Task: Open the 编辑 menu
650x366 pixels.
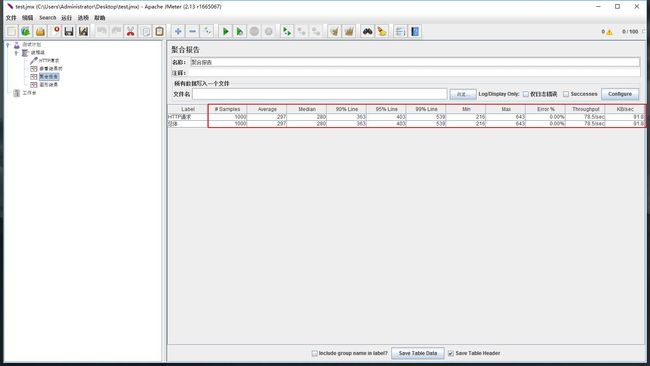Action: tap(27, 18)
